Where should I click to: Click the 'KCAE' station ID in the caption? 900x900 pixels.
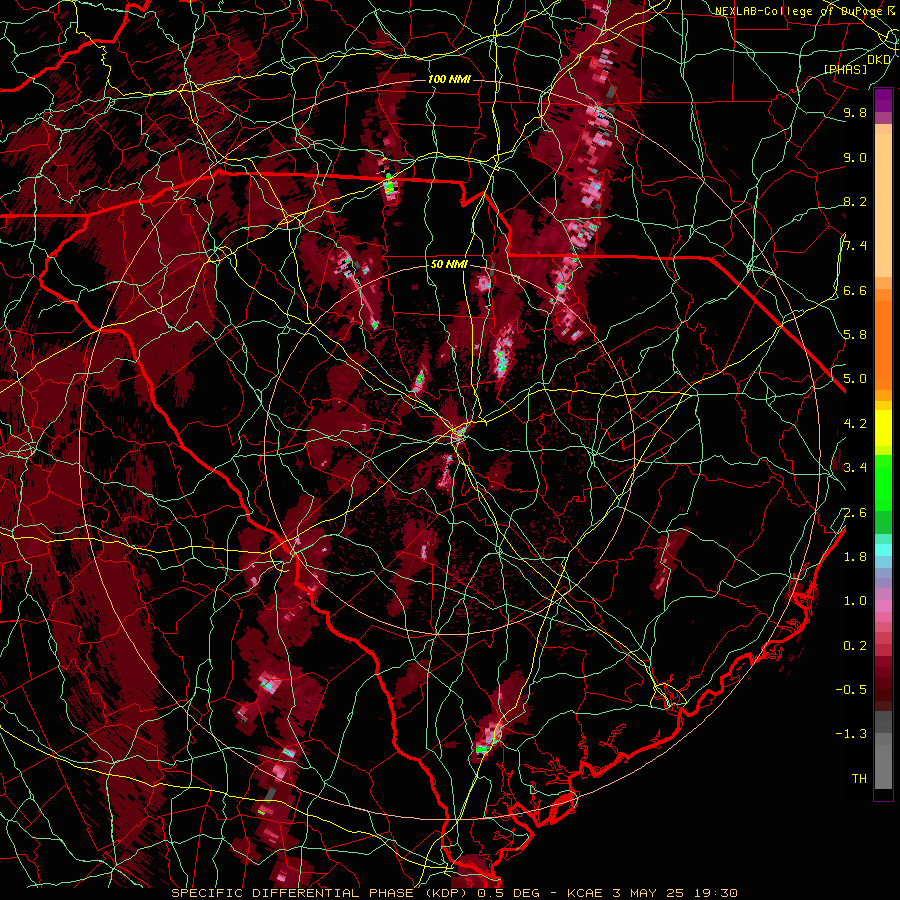pyautogui.click(x=584, y=893)
